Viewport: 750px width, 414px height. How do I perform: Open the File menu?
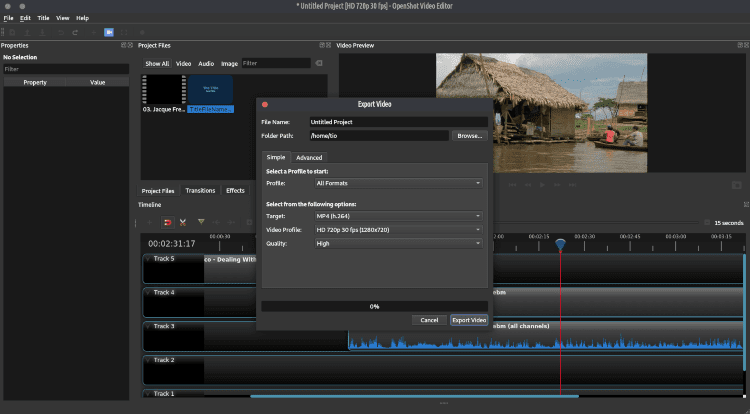click(8, 18)
